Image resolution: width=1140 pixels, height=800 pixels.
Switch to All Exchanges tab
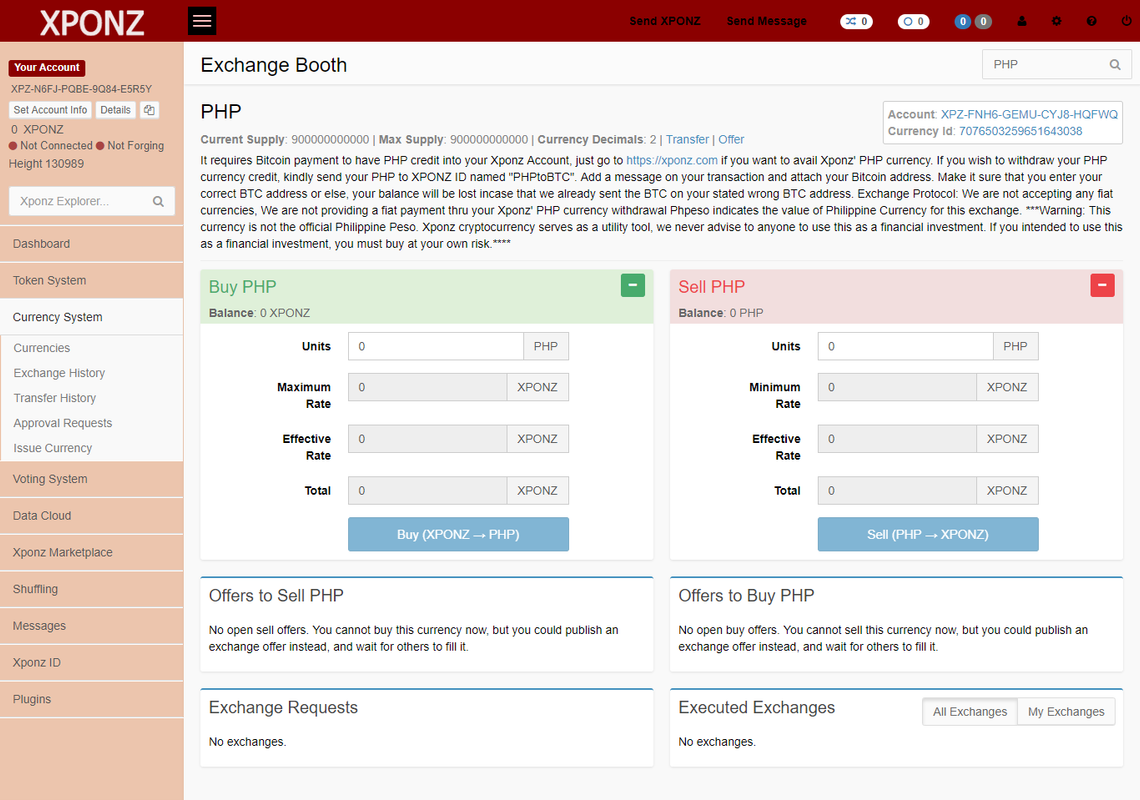point(970,711)
